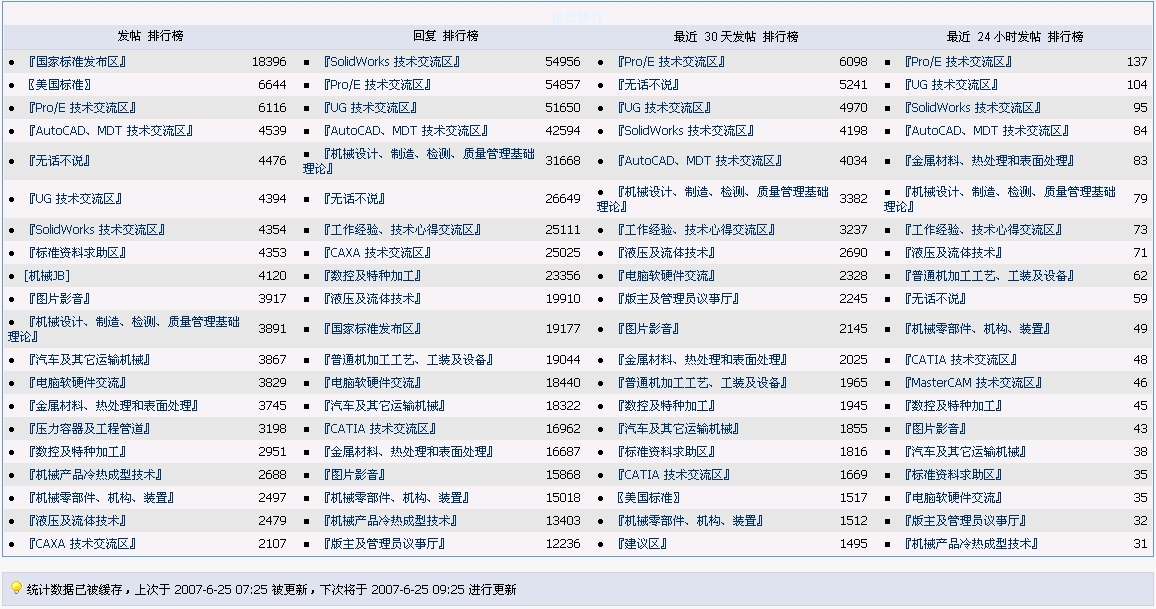
Task: Click the lightbulb icon beside cache notice
Action: (x=15, y=588)
